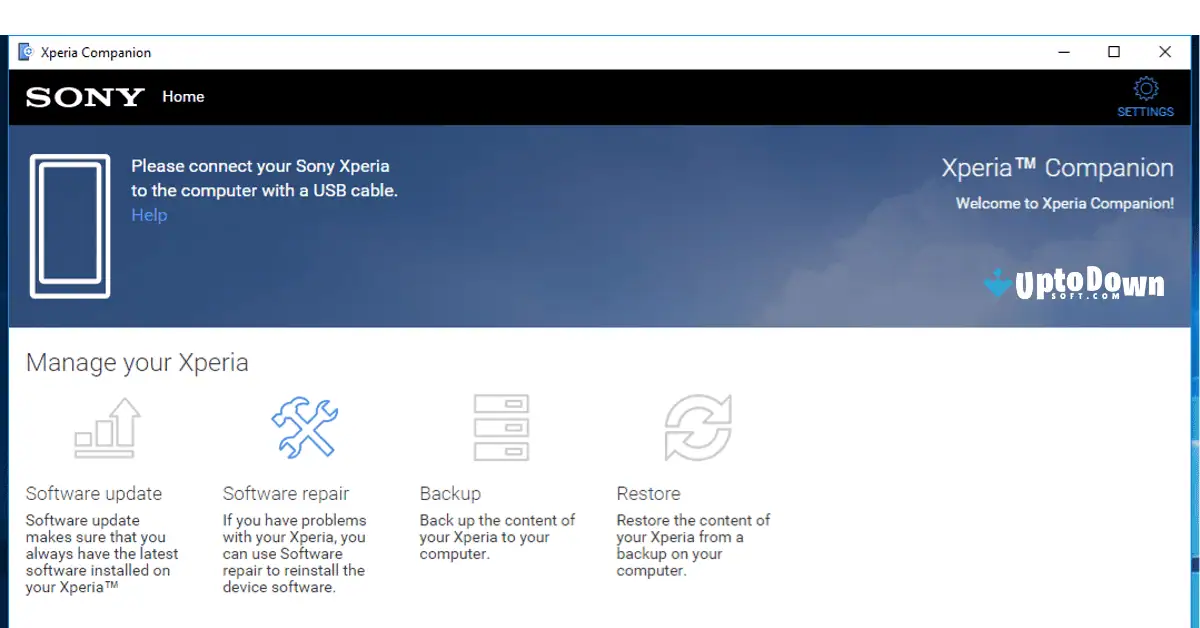Image resolution: width=1200 pixels, height=628 pixels.
Task: Click the Backup label
Action: click(x=450, y=493)
